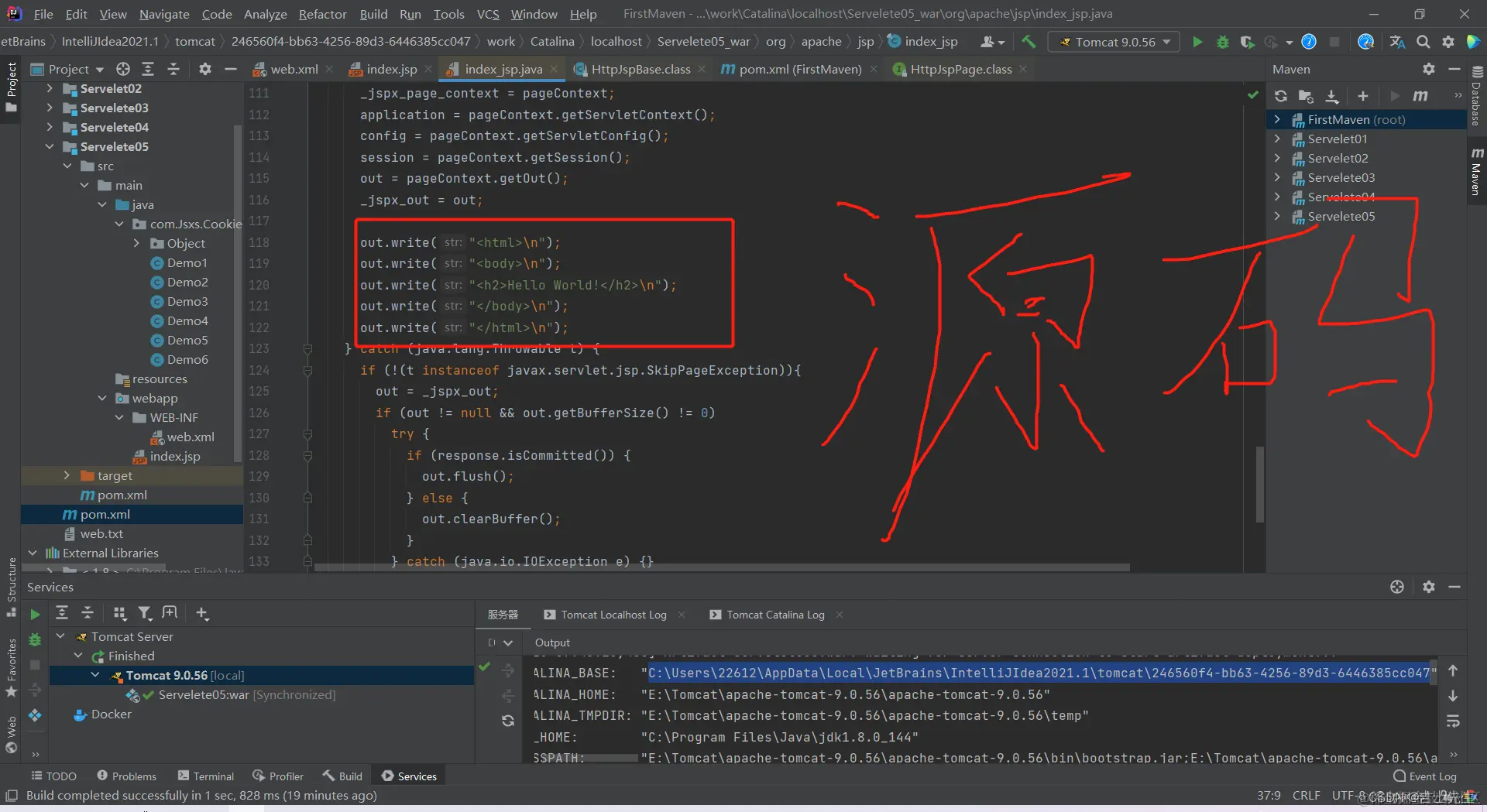
Task: Open the VCS menu
Action: pos(488,14)
